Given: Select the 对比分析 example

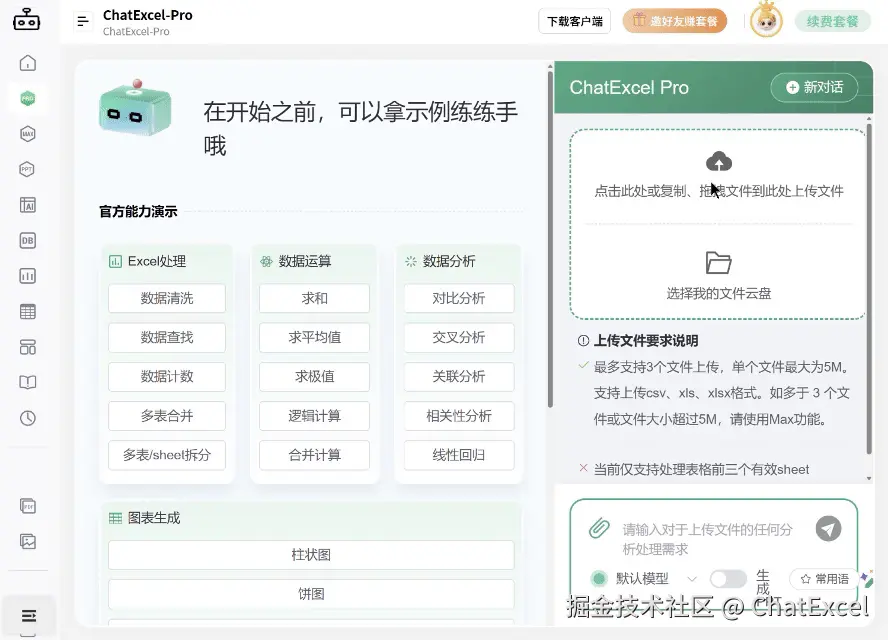Looking at the screenshot, I should coord(459,298).
